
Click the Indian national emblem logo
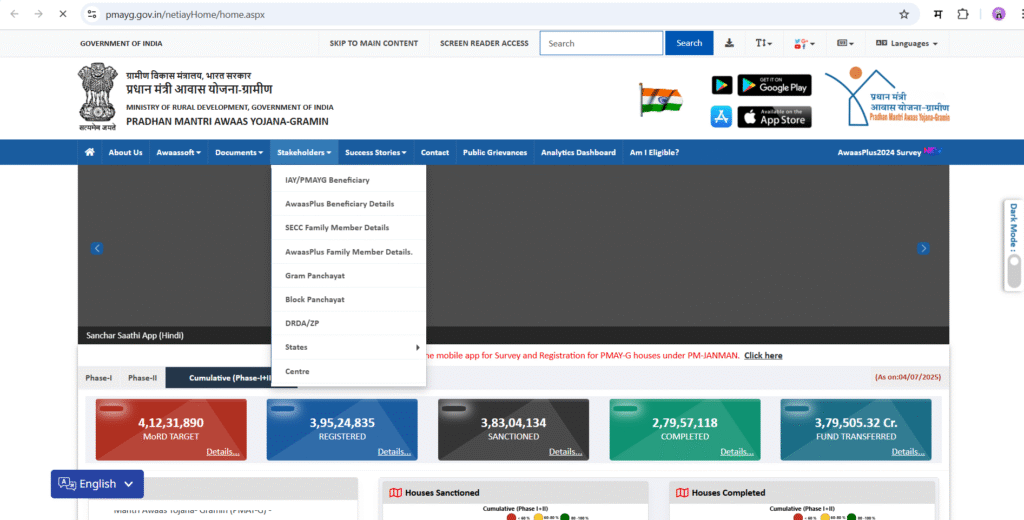tap(97, 97)
